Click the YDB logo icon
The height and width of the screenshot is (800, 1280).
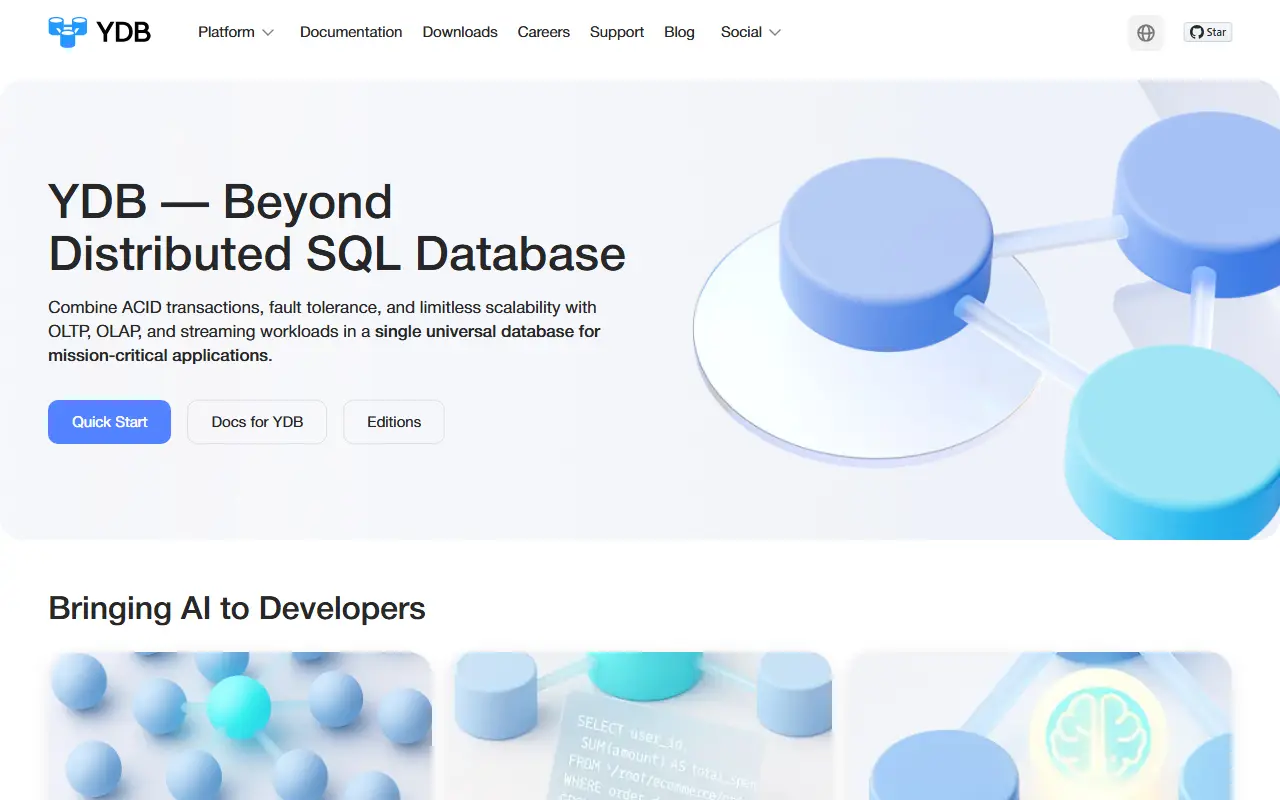tap(68, 32)
